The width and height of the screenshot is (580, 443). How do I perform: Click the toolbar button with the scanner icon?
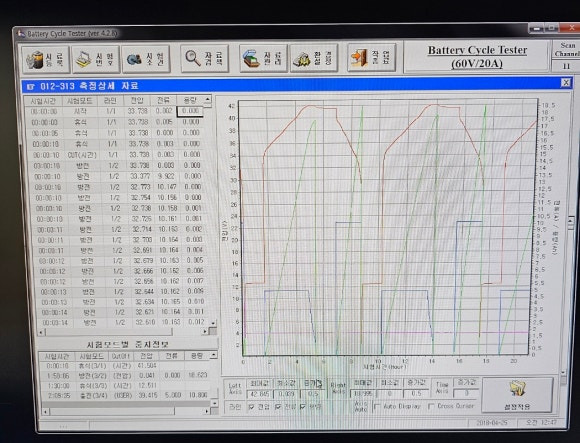pos(263,58)
